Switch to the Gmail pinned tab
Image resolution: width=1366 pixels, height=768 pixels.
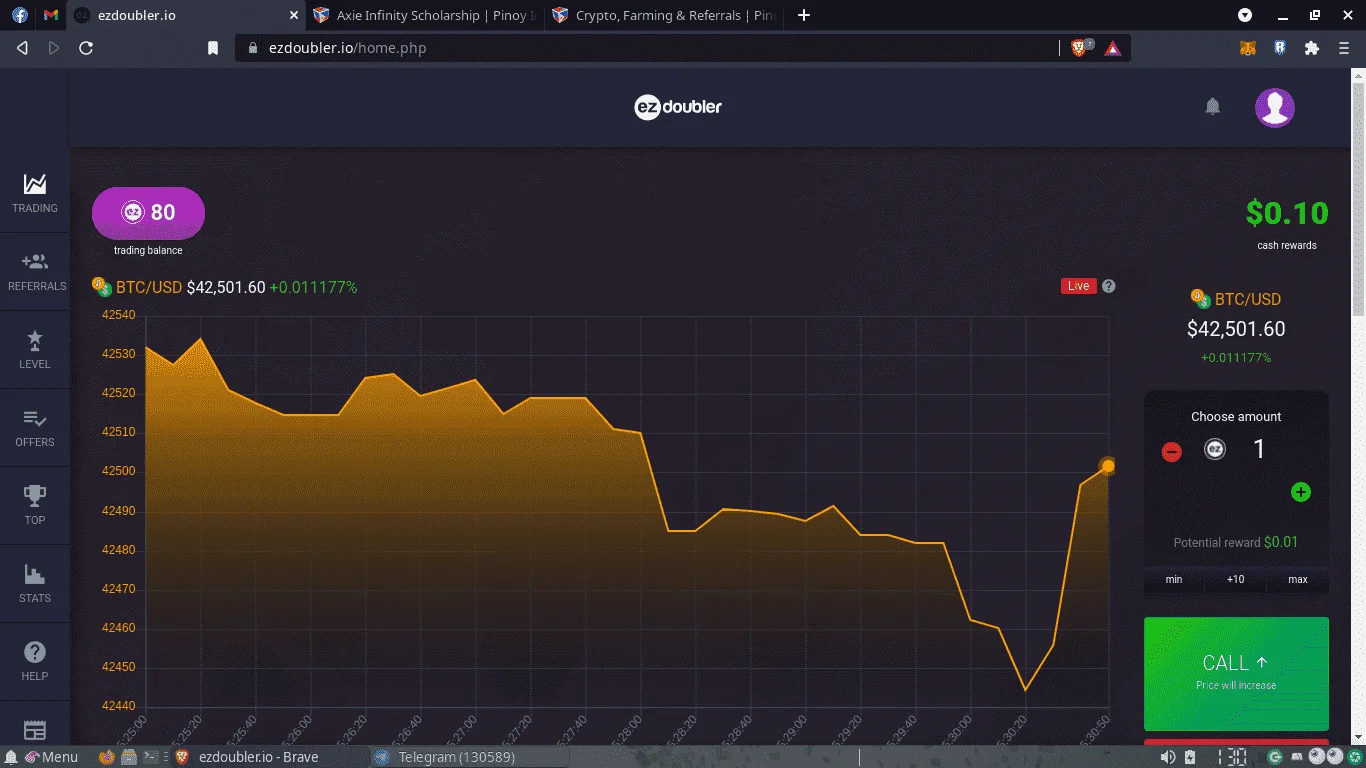[52, 15]
